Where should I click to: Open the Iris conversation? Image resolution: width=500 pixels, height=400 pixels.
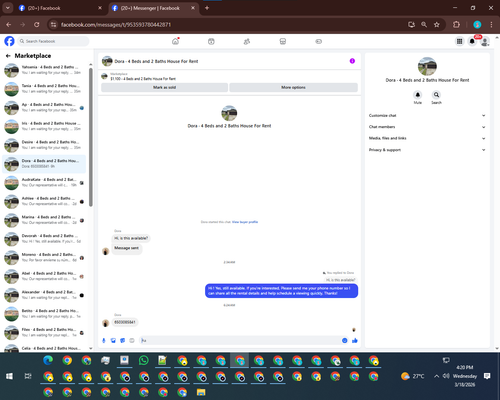click(x=44, y=126)
